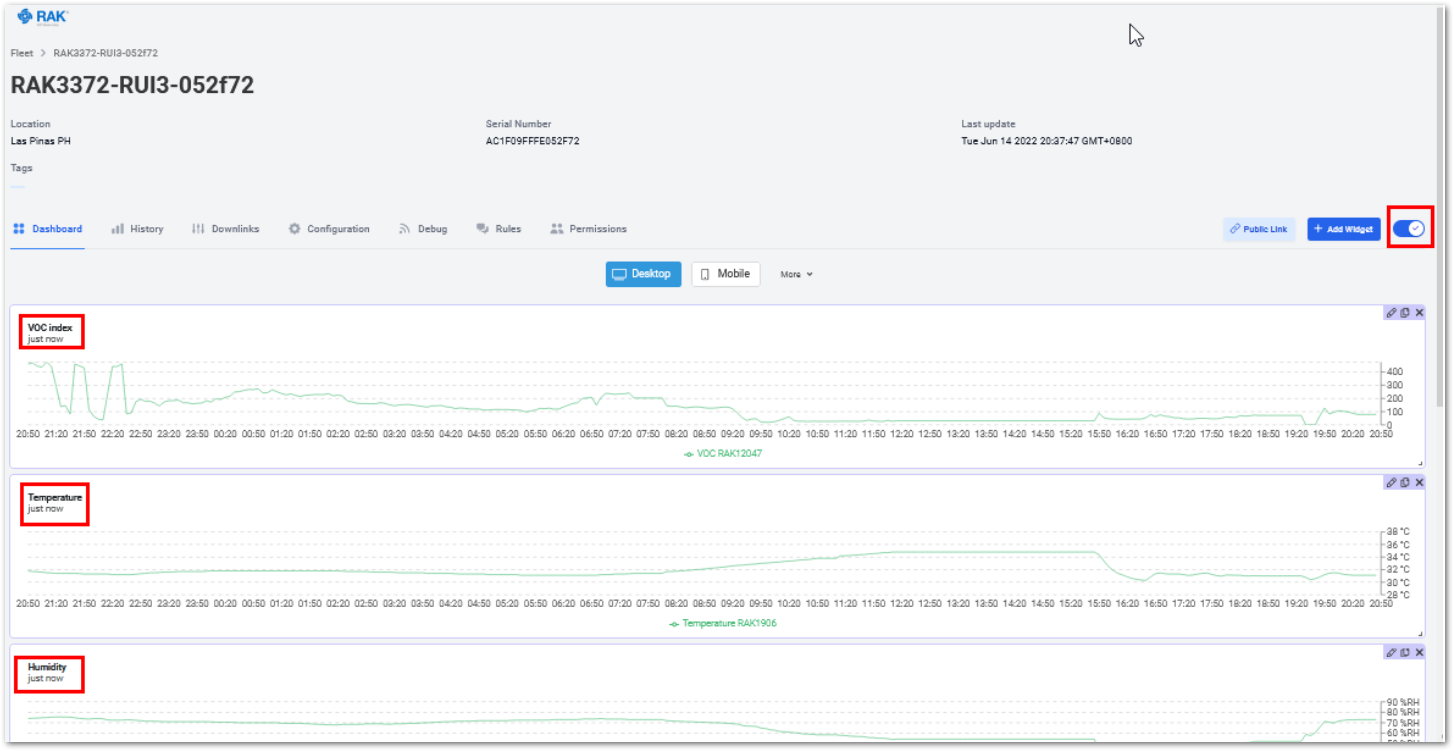This screenshot has height=751, width=1454.
Task: Edit the Humidity widget
Action: (x=1391, y=653)
